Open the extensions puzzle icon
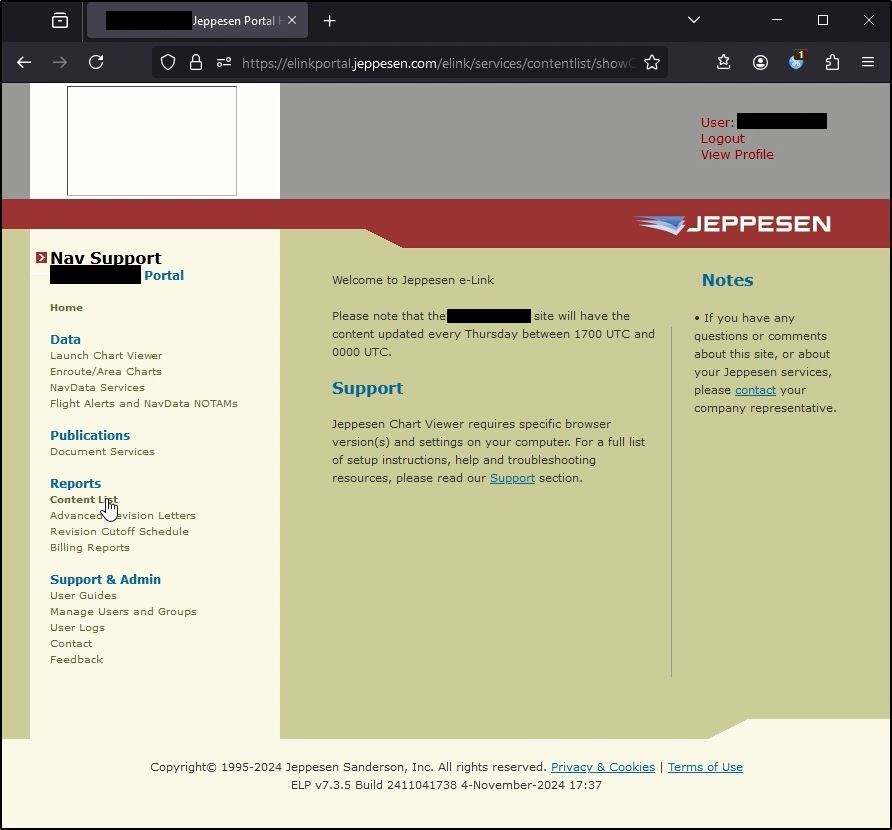 pos(832,62)
